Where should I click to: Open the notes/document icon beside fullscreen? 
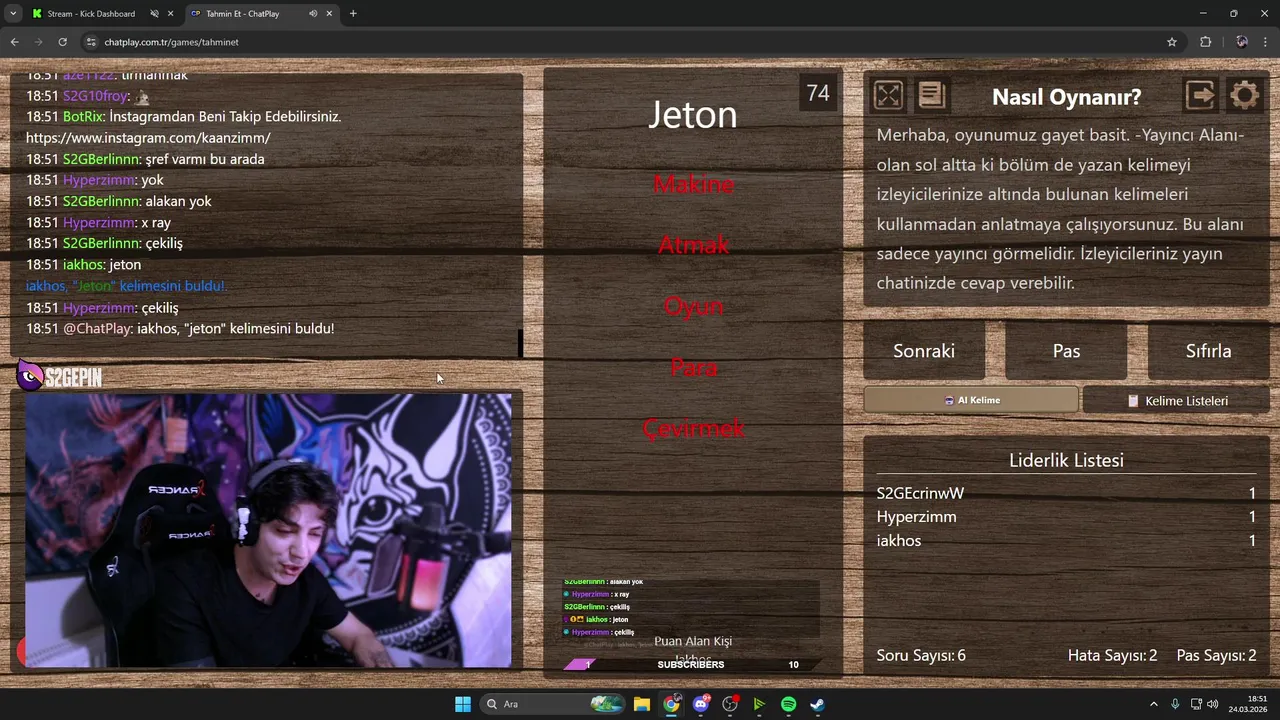coord(931,95)
